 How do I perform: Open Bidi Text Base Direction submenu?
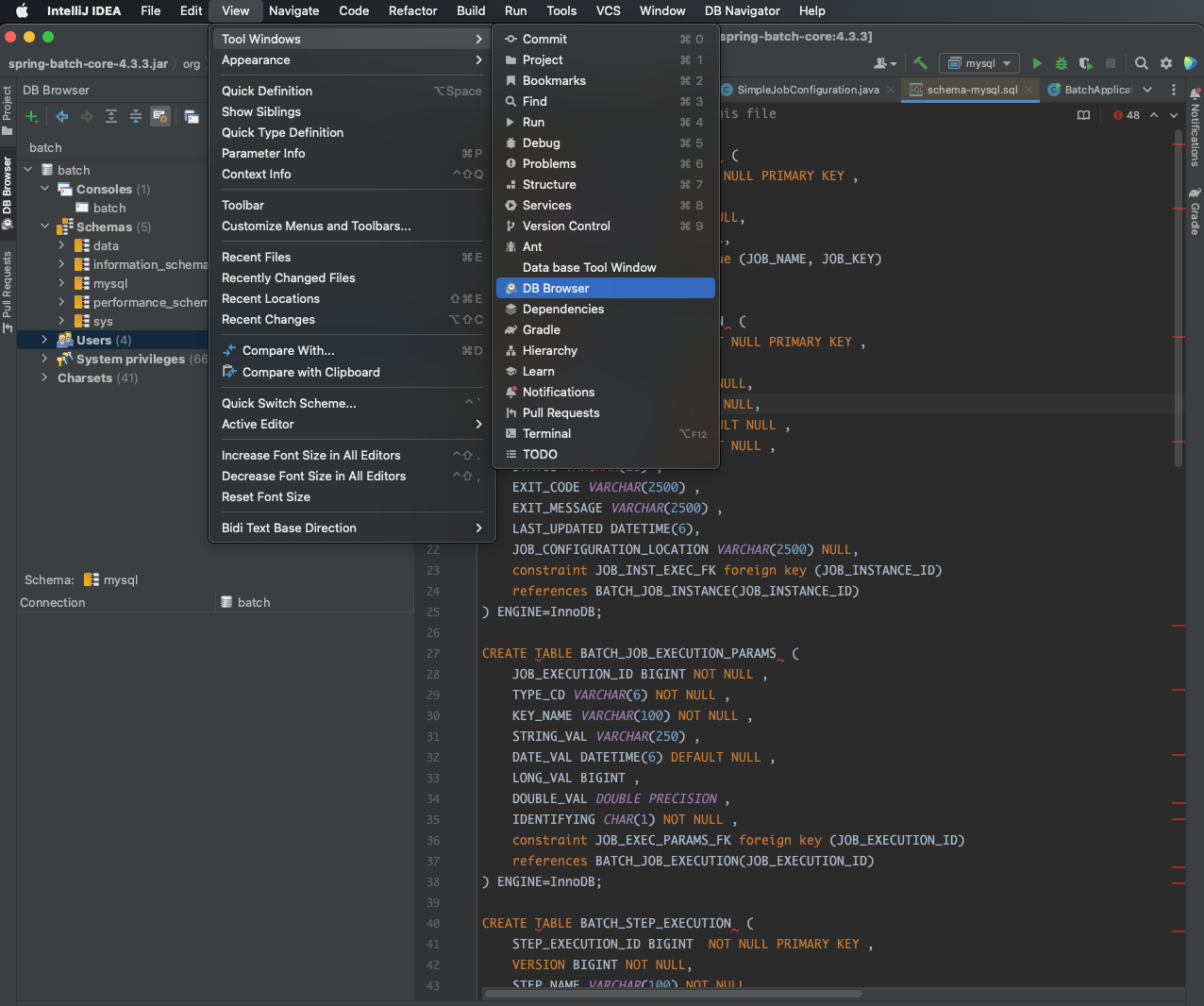click(x=351, y=528)
